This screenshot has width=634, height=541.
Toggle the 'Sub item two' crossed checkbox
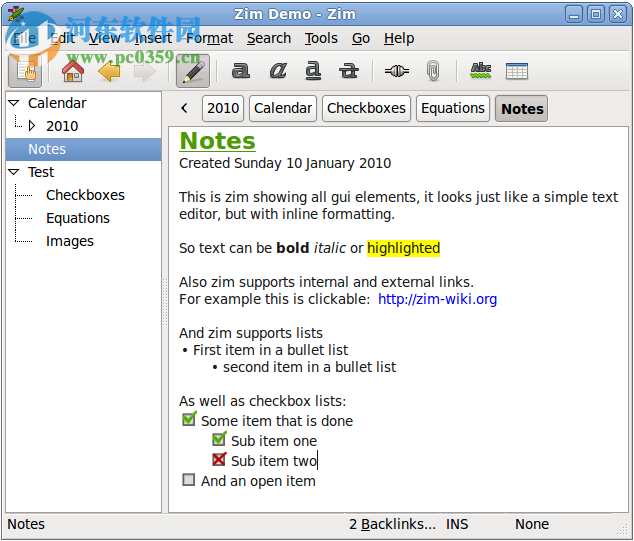pyautogui.click(x=219, y=459)
